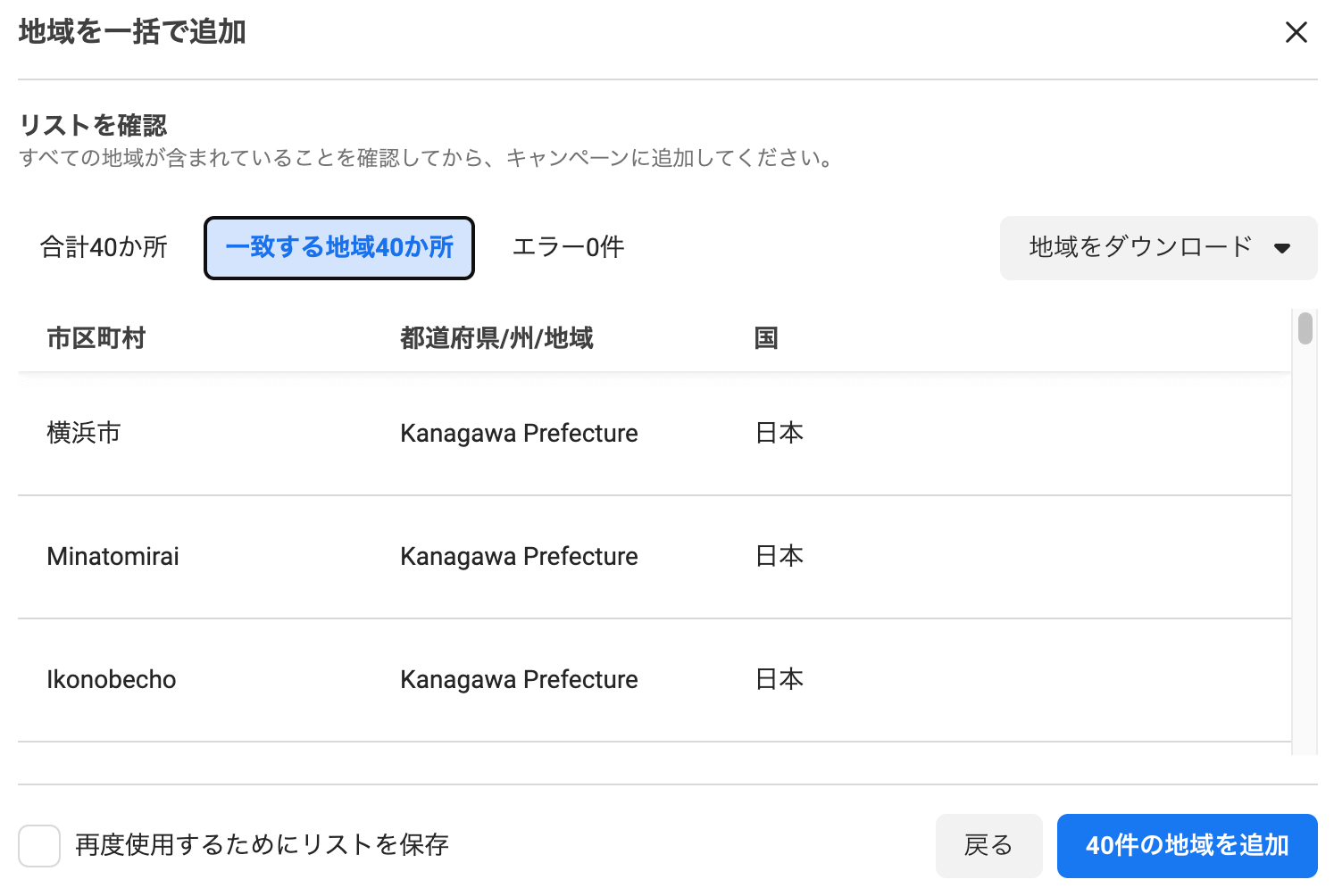Open the 地域をダウンロード dropdown
Image resolution: width=1334 pixels, height=896 pixels.
pos(1158,248)
